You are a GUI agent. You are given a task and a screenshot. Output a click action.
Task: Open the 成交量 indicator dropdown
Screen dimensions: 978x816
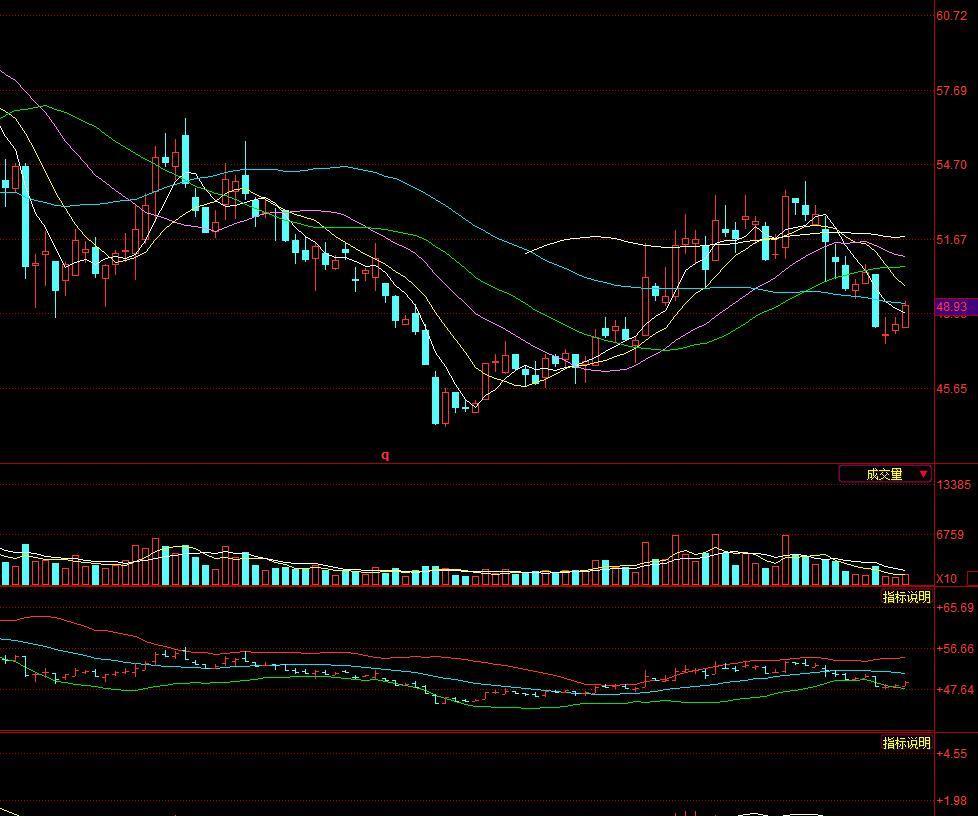click(x=885, y=474)
